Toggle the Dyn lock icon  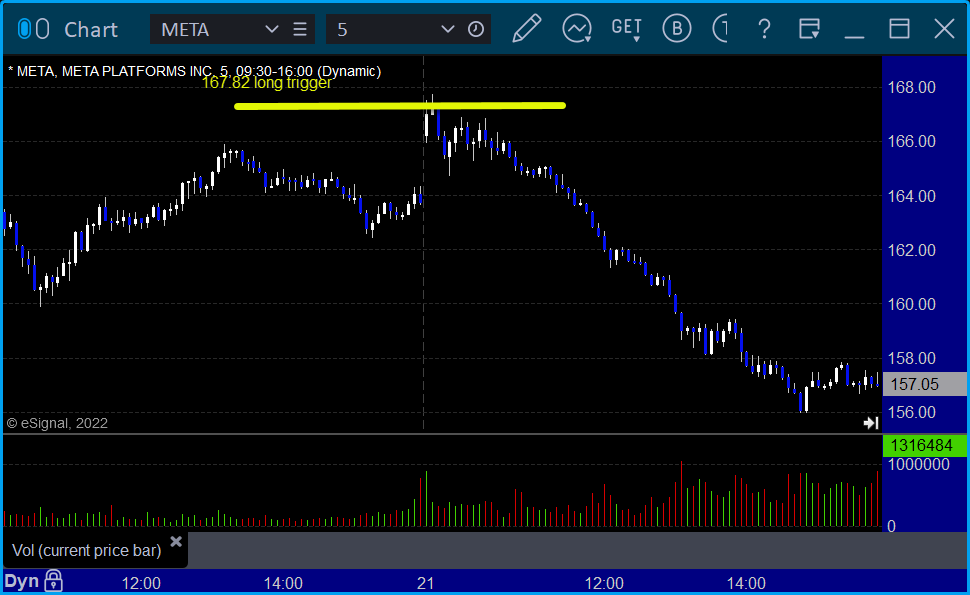coord(53,581)
